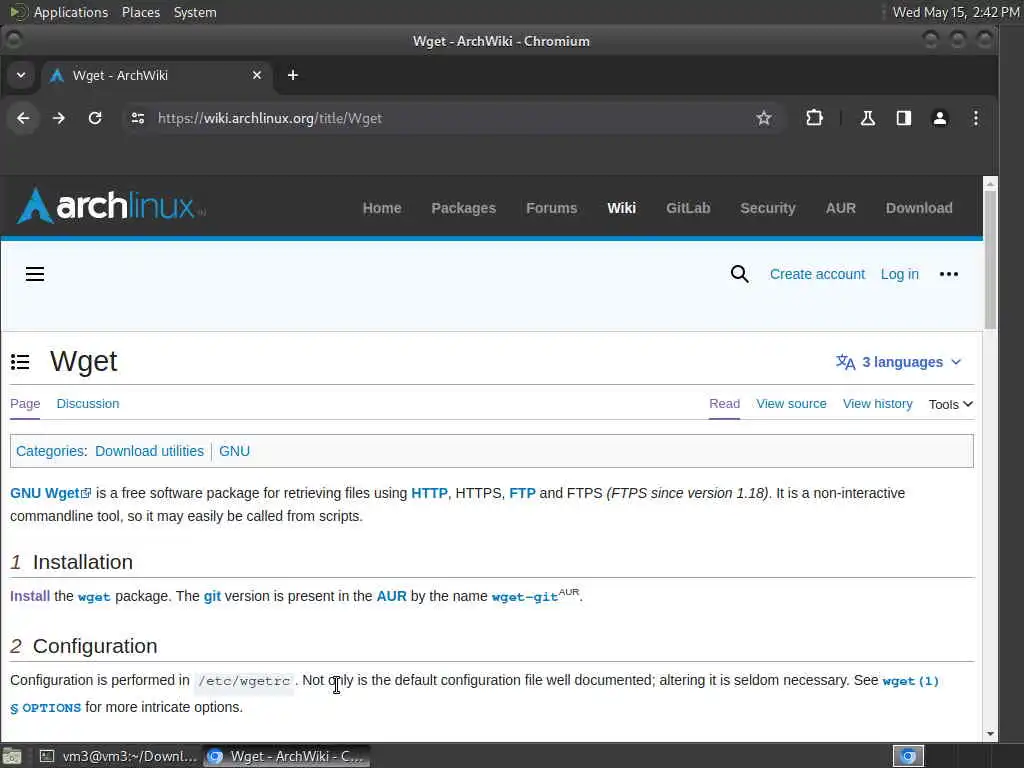The image size is (1024, 768).
Task: Close the Wget - ArchWiki tab
Action: pyautogui.click(x=257, y=75)
